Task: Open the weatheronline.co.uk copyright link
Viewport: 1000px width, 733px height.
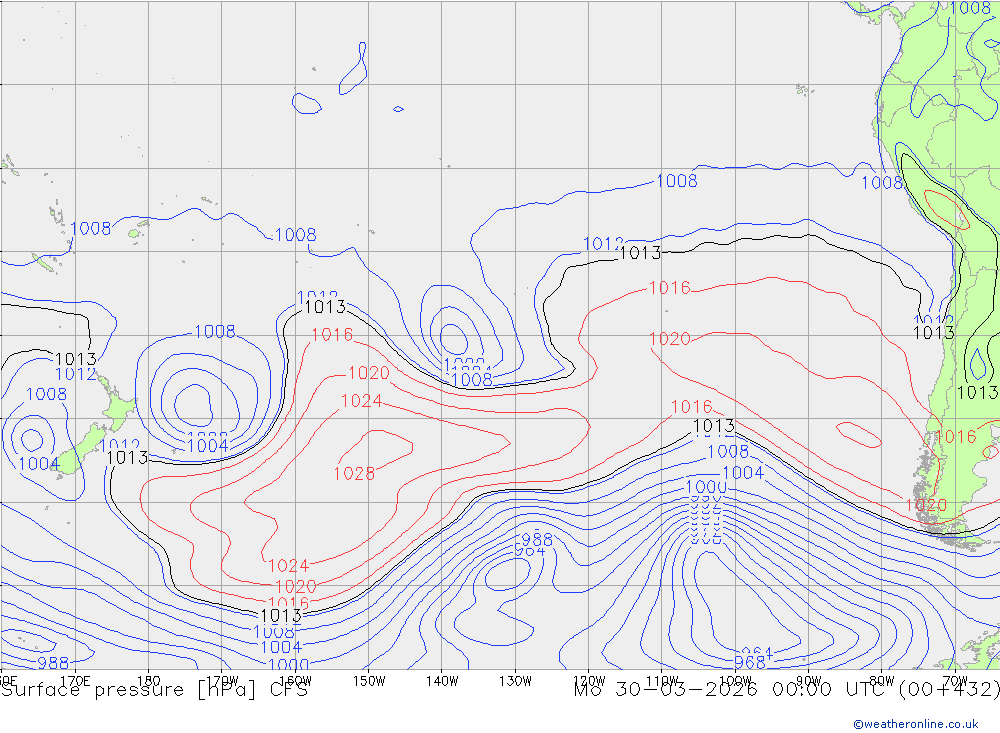Action: click(x=916, y=723)
